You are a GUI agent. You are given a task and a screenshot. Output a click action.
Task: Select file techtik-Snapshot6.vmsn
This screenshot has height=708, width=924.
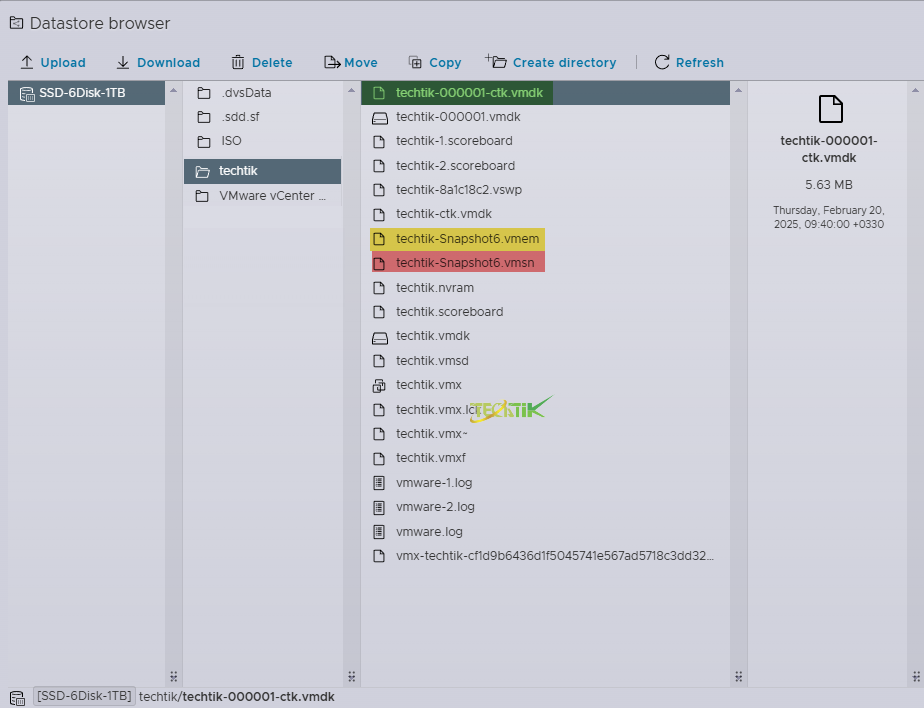pos(465,264)
